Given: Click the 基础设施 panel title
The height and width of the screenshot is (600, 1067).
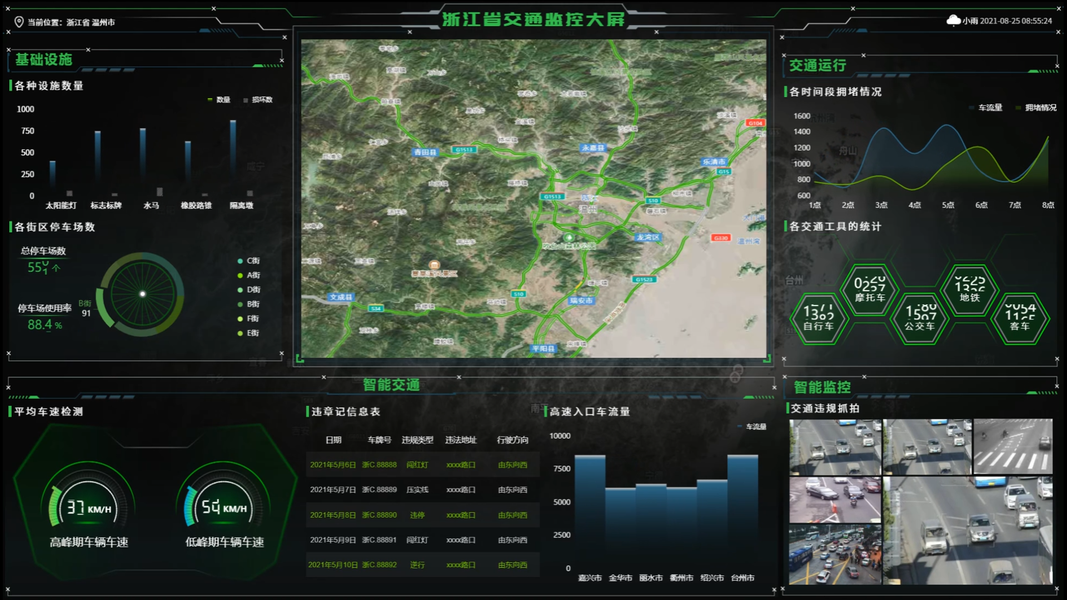Looking at the screenshot, I should pos(44,60).
